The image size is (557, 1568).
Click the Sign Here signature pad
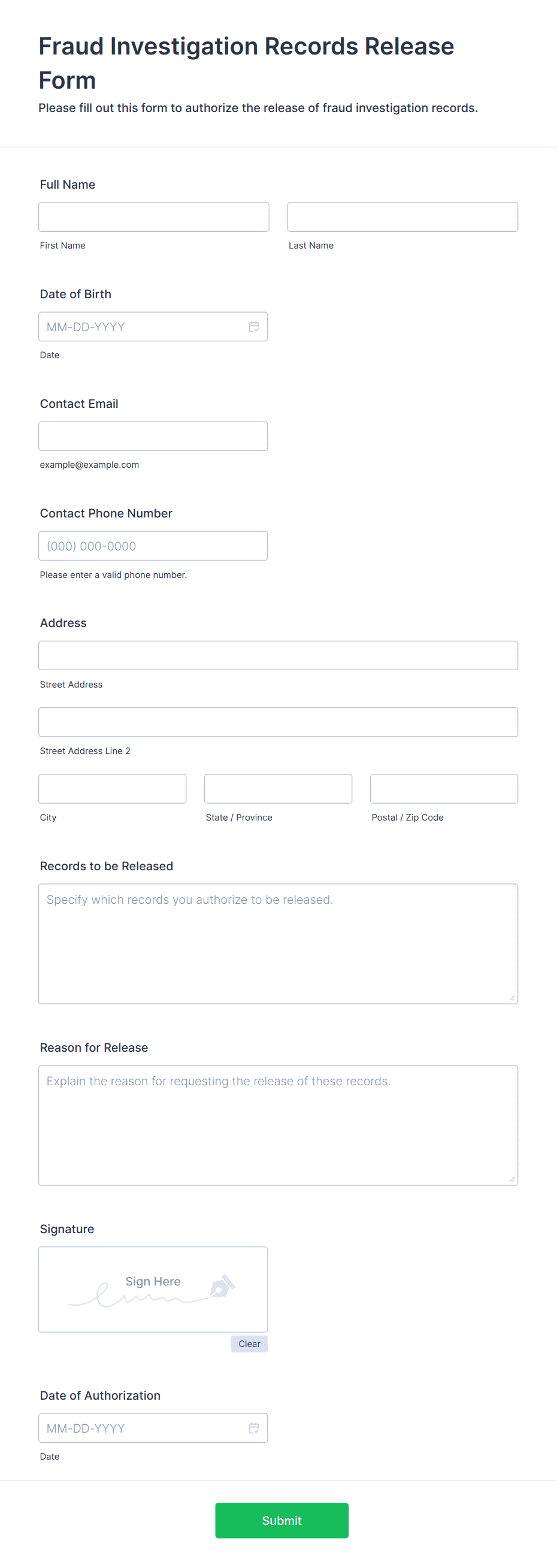pyautogui.click(x=153, y=1289)
